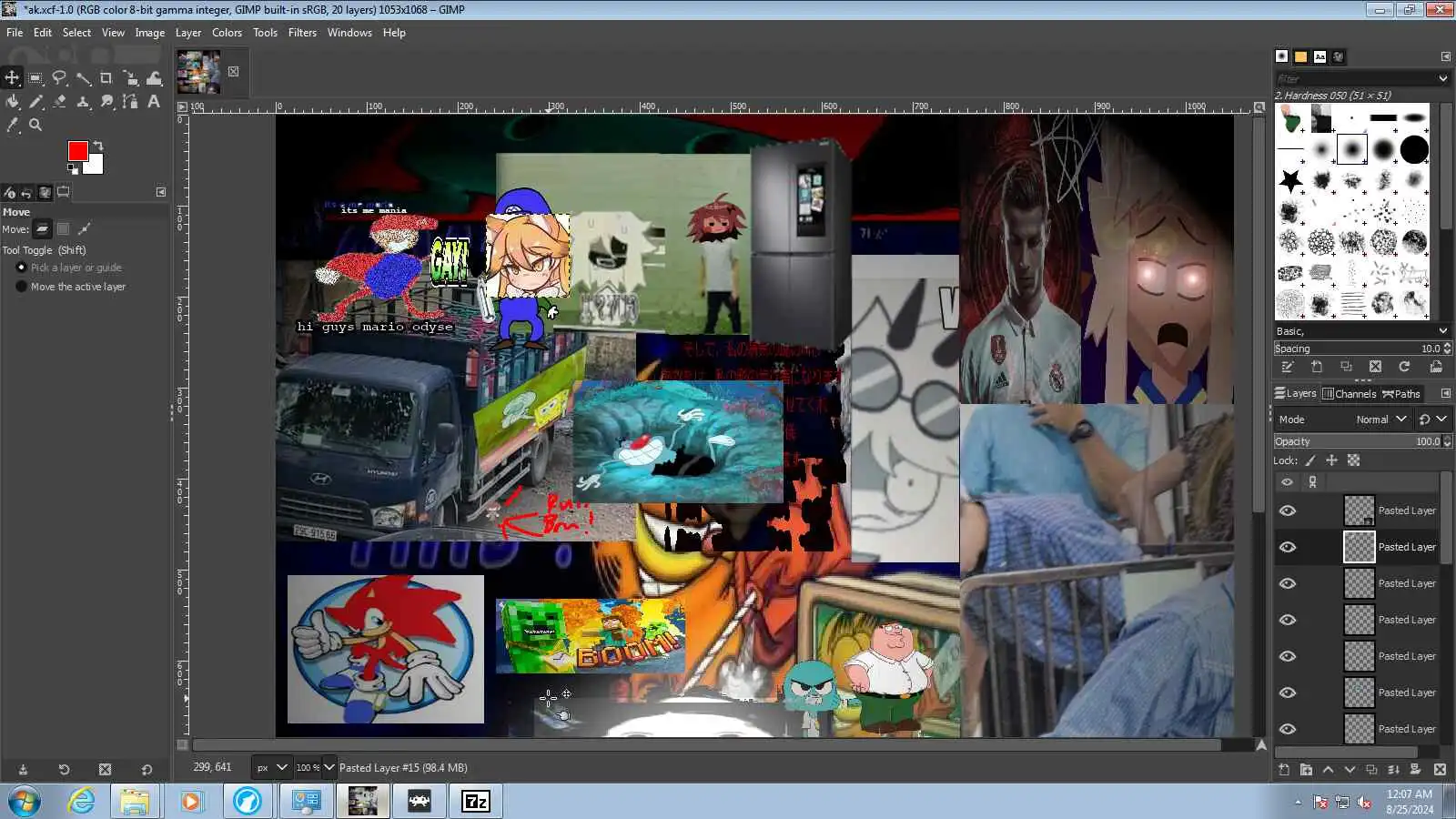The image size is (1456, 819).
Task: Delete the selected brush
Action: tap(1375, 367)
